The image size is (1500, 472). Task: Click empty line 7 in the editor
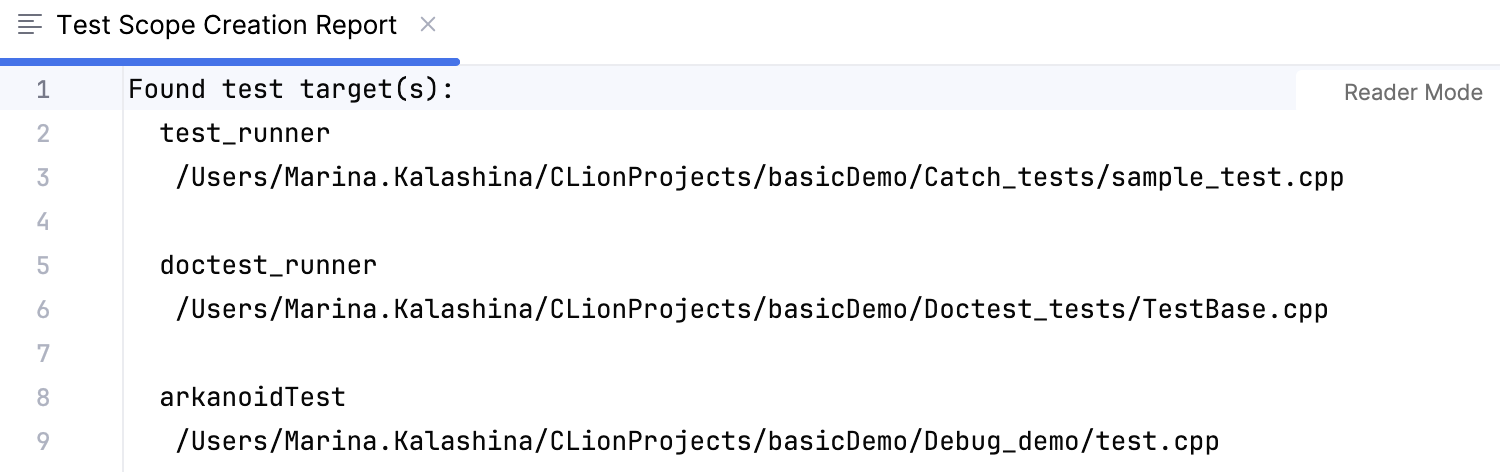(600, 354)
